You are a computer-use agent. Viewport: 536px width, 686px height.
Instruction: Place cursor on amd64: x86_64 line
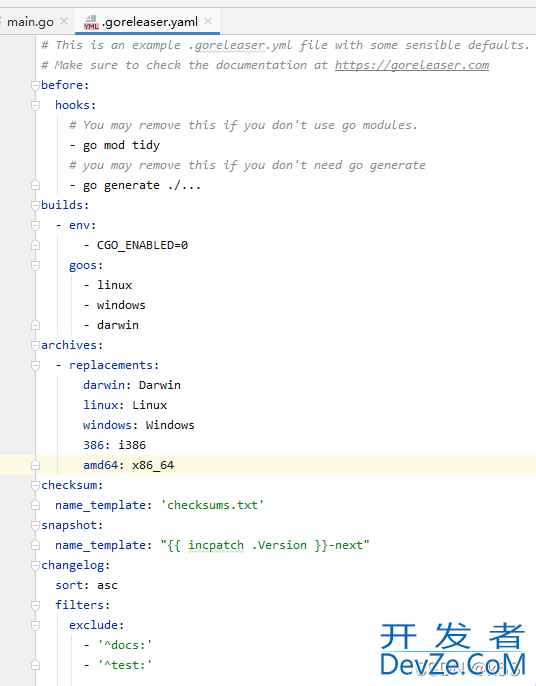[x=268, y=465]
